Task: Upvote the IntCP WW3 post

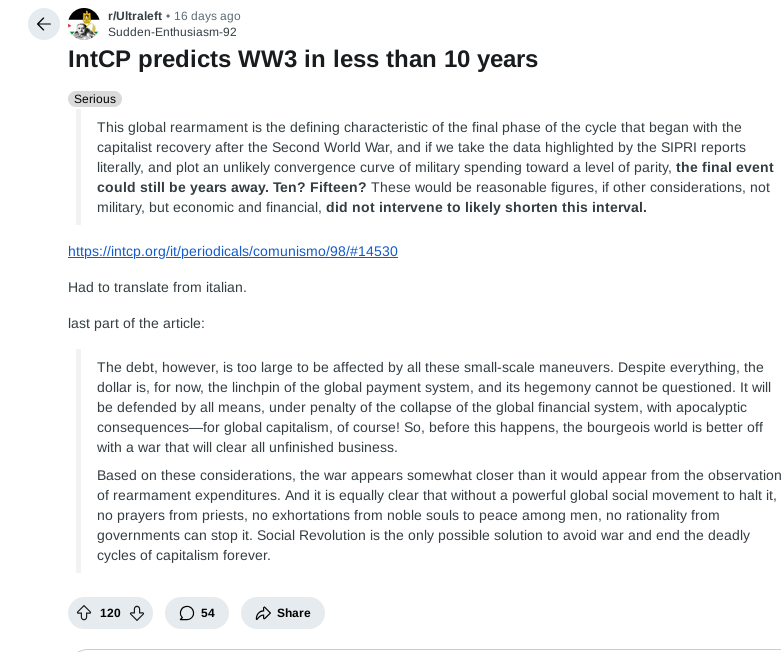Action: 84,613
